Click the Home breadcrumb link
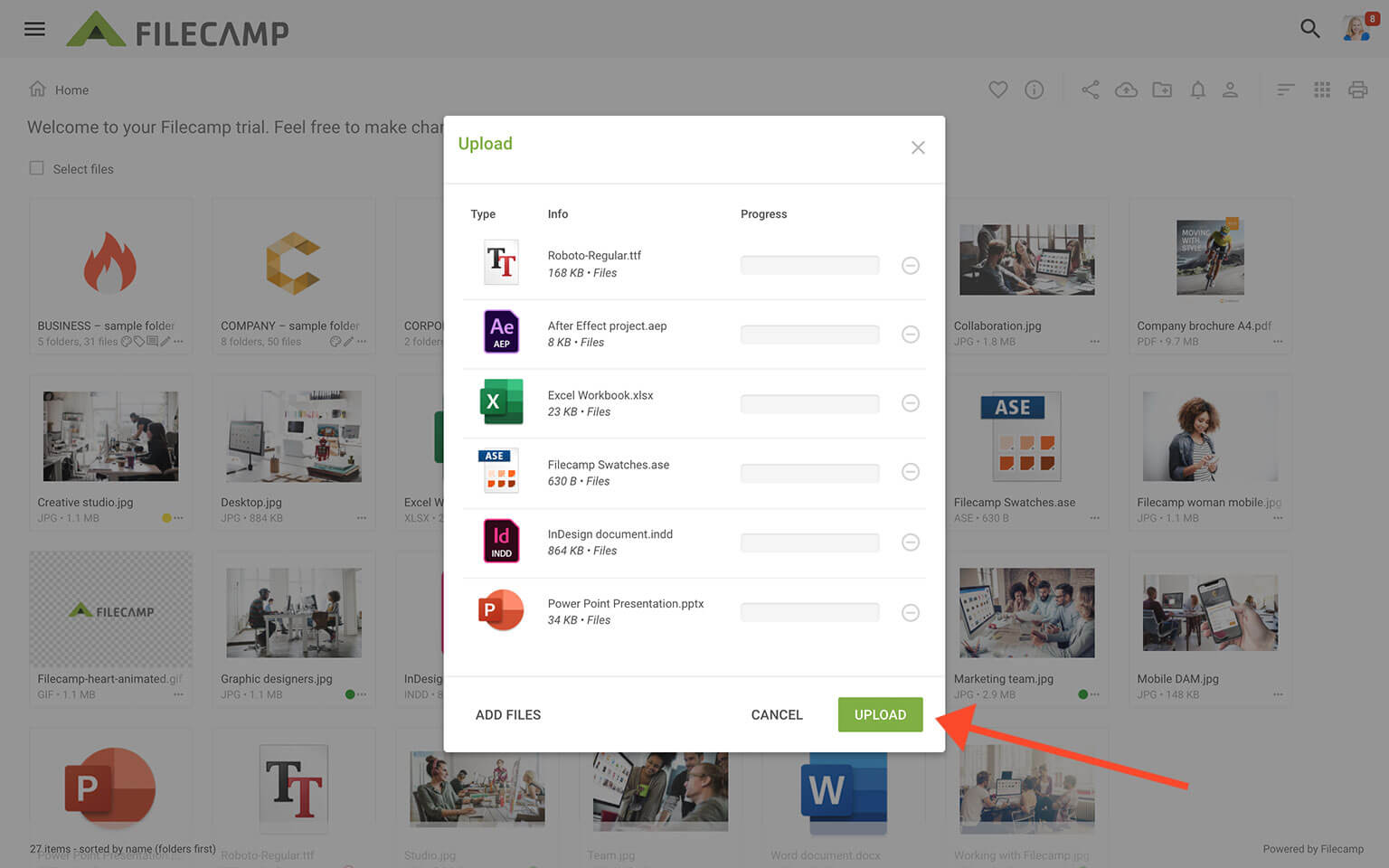This screenshot has height=868, width=1389. [71, 90]
